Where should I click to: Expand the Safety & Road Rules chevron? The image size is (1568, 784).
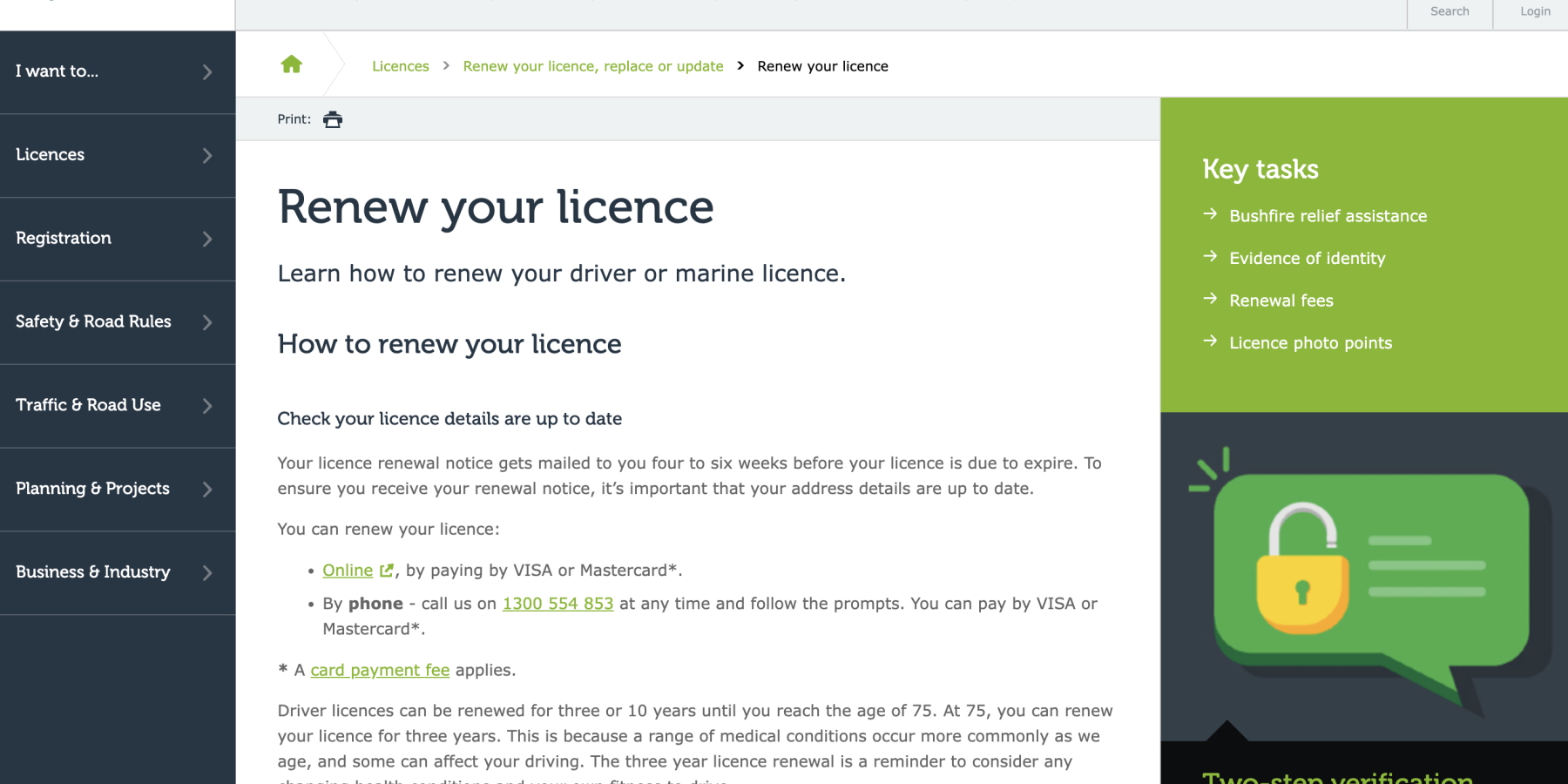tap(207, 322)
